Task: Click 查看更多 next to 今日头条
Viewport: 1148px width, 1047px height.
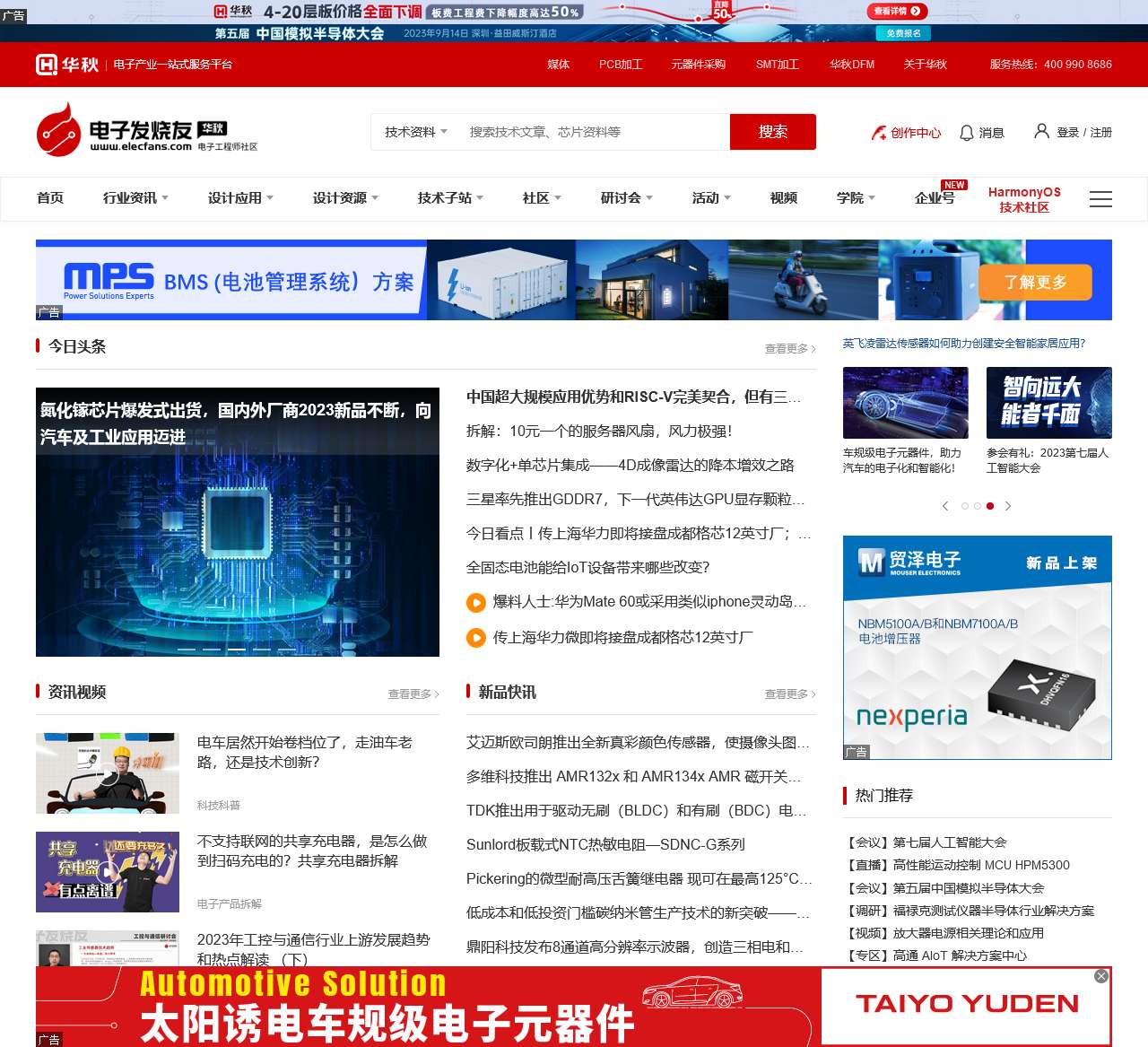Action: click(x=790, y=349)
